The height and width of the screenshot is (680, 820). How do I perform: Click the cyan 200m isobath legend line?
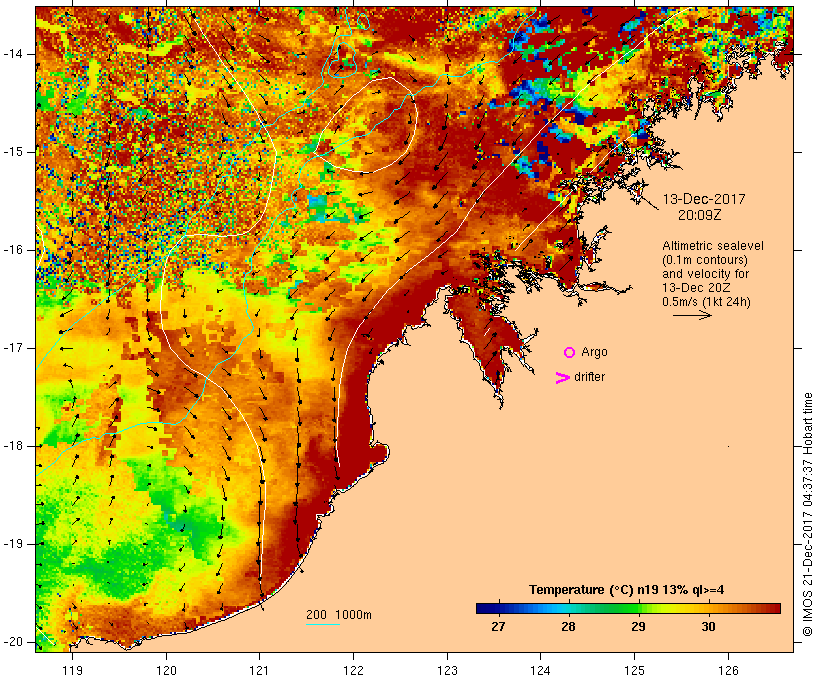pyautogui.click(x=323, y=625)
